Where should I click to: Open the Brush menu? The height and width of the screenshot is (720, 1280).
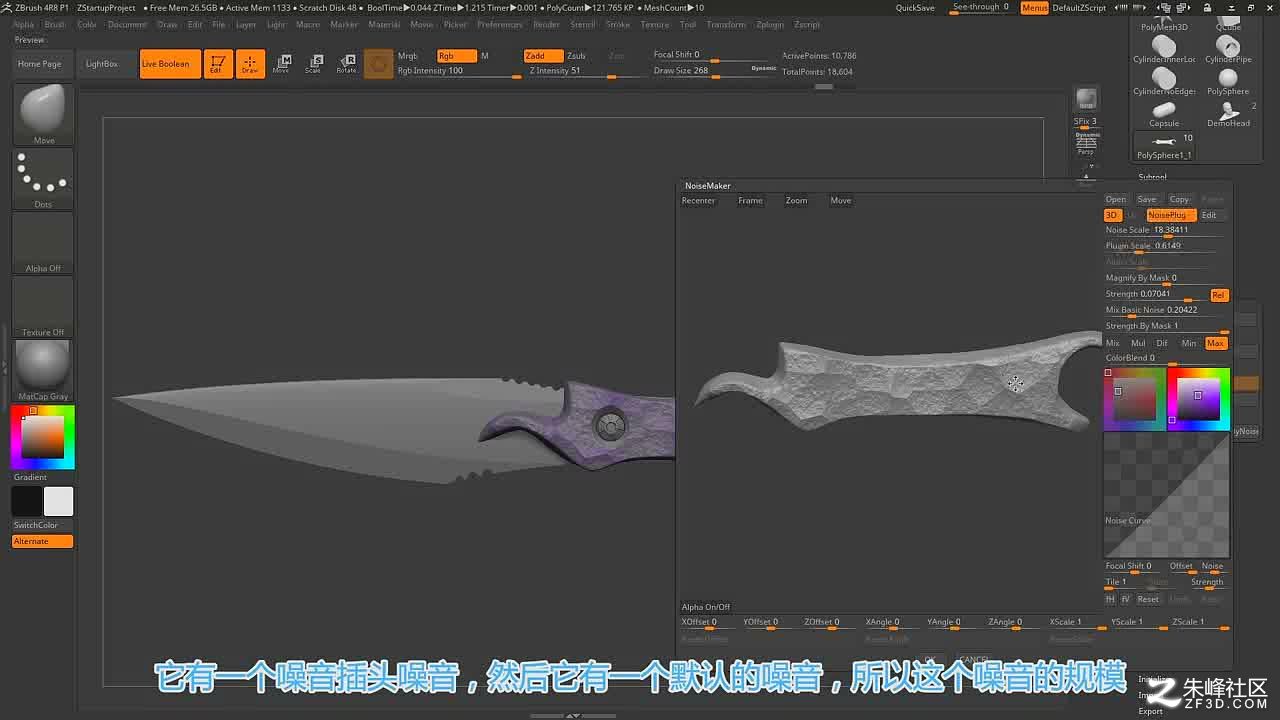point(55,24)
